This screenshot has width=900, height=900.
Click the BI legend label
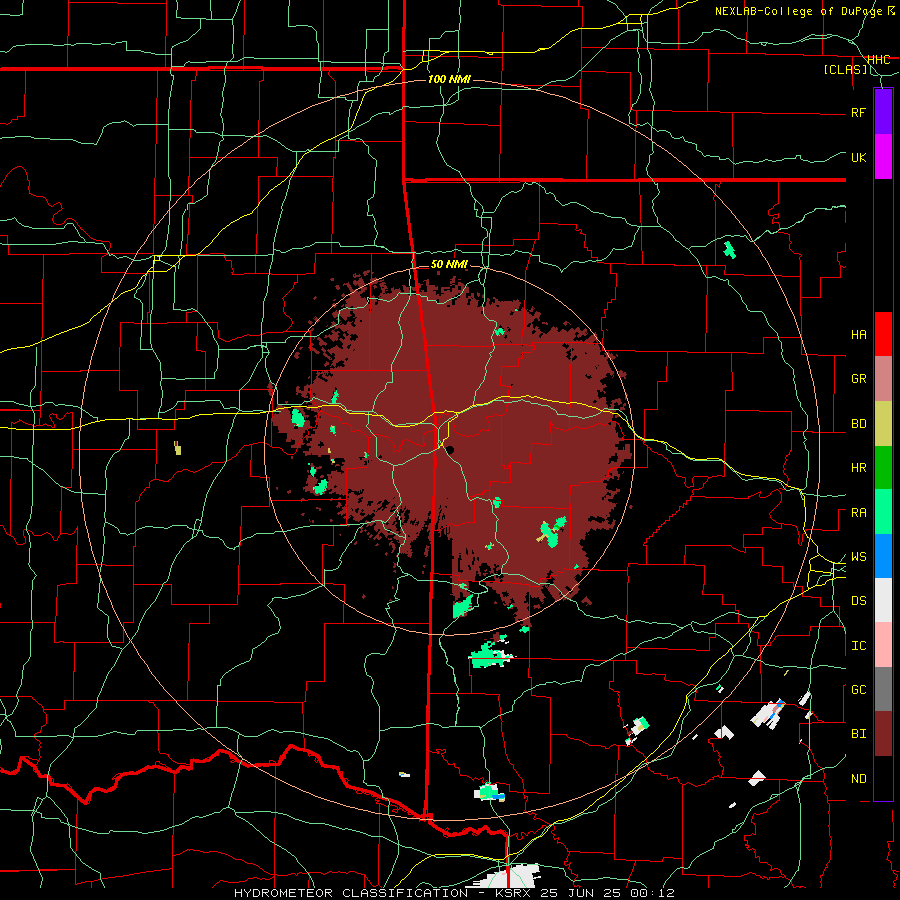point(858,734)
